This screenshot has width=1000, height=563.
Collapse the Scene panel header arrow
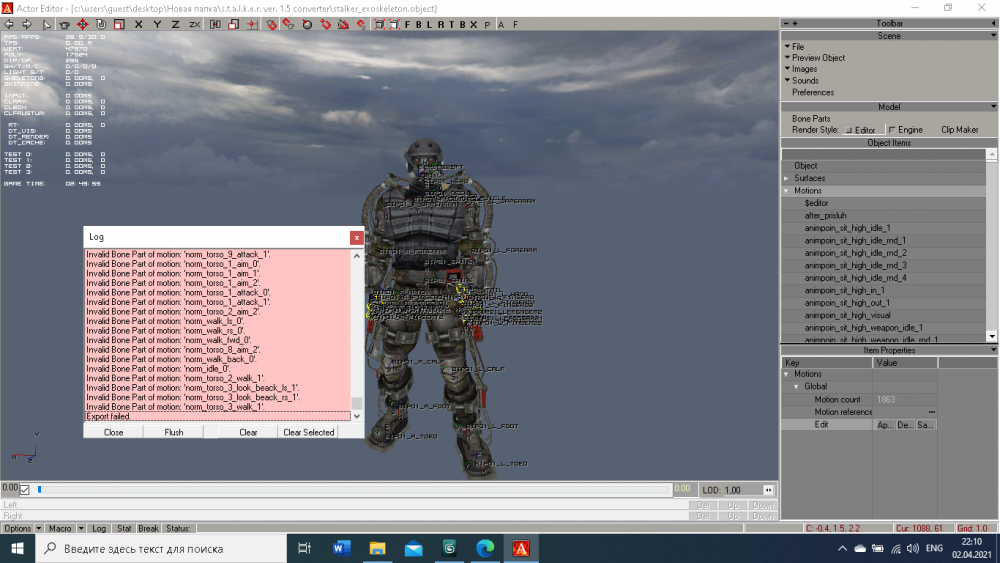(x=993, y=36)
